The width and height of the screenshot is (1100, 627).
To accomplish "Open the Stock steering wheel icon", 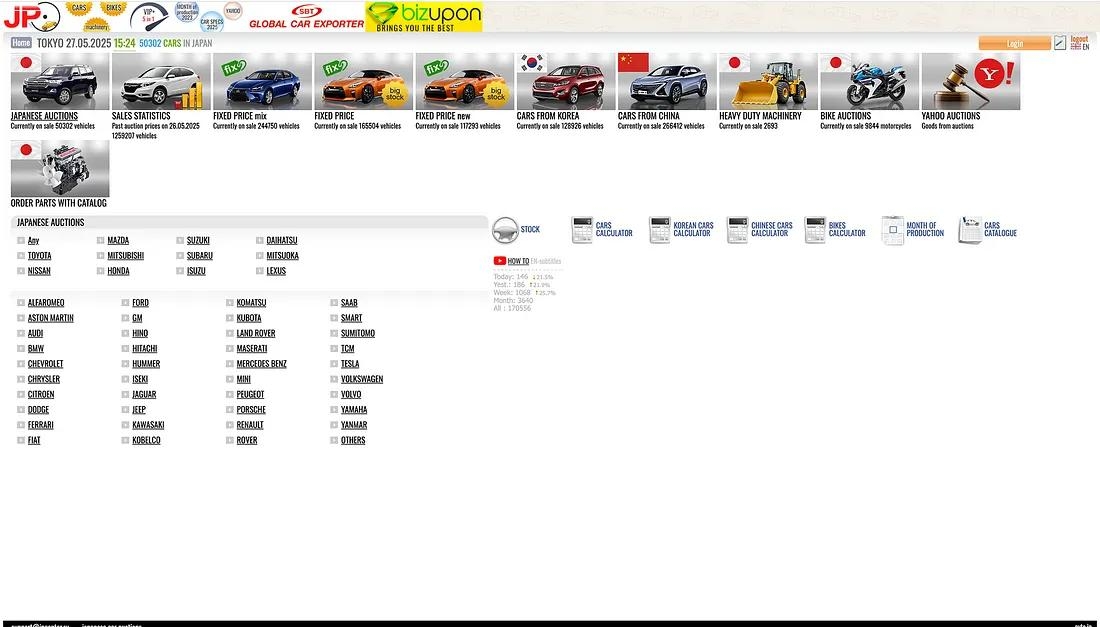I will pyautogui.click(x=505, y=230).
